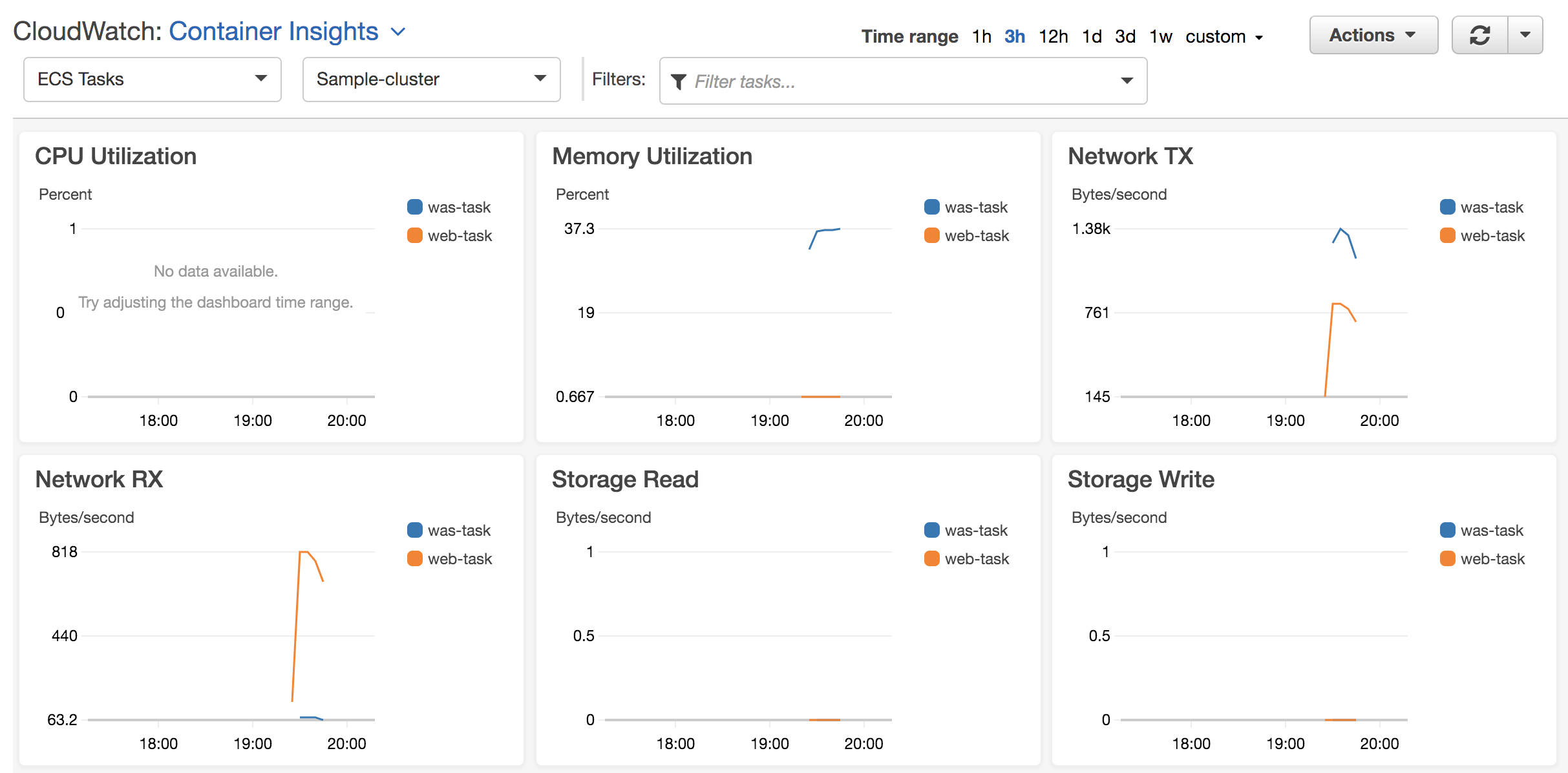Viewport: 1568px width, 773px height.
Task: Open the refresh interval dropdown arrow
Action: point(1525,35)
